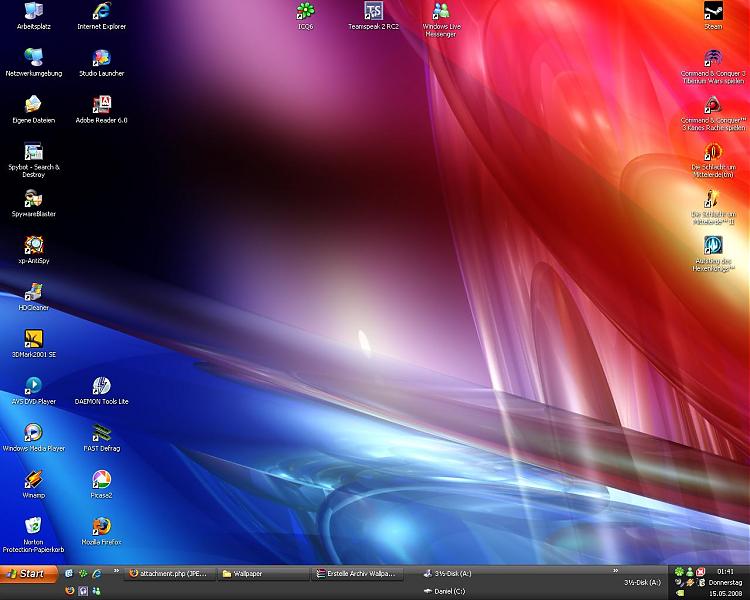Select the Adobe Reader 6.0 icon
This screenshot has width=750, height=600.
pyautogui.click(x=101, y=105)
